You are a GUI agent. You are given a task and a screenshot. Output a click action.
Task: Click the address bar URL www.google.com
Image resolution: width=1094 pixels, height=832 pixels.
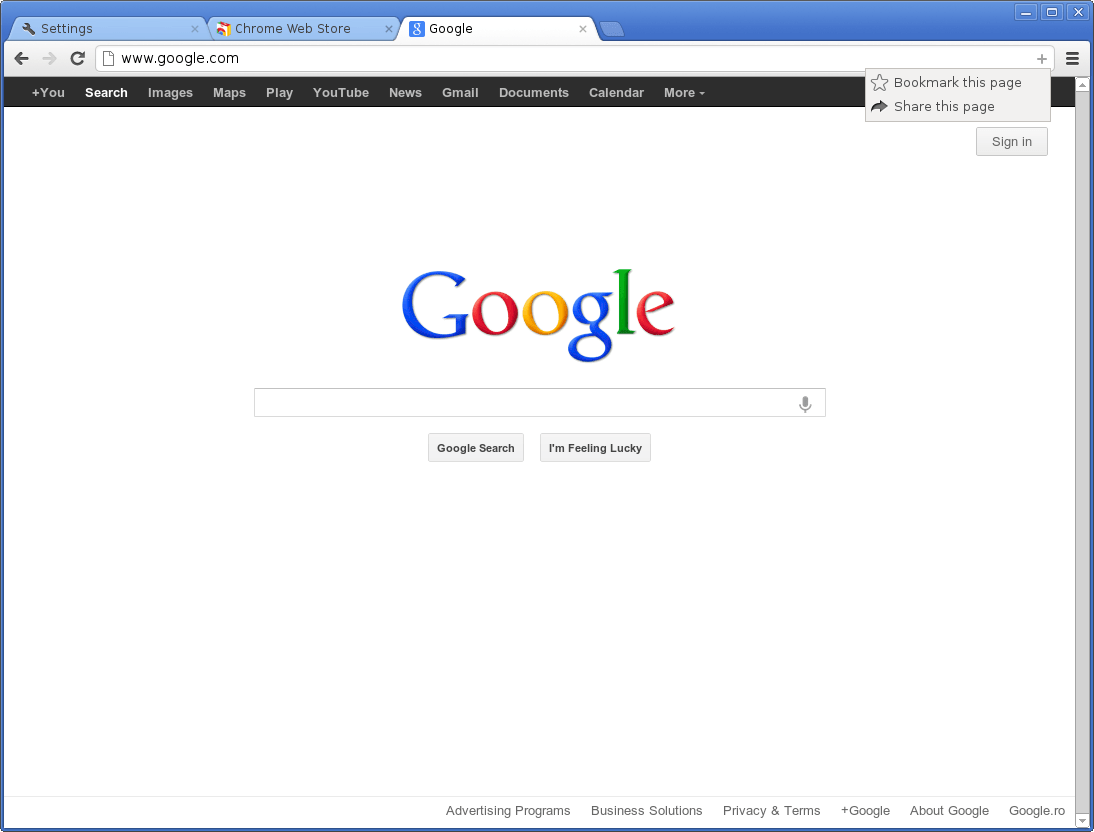(x=180, y=59)
